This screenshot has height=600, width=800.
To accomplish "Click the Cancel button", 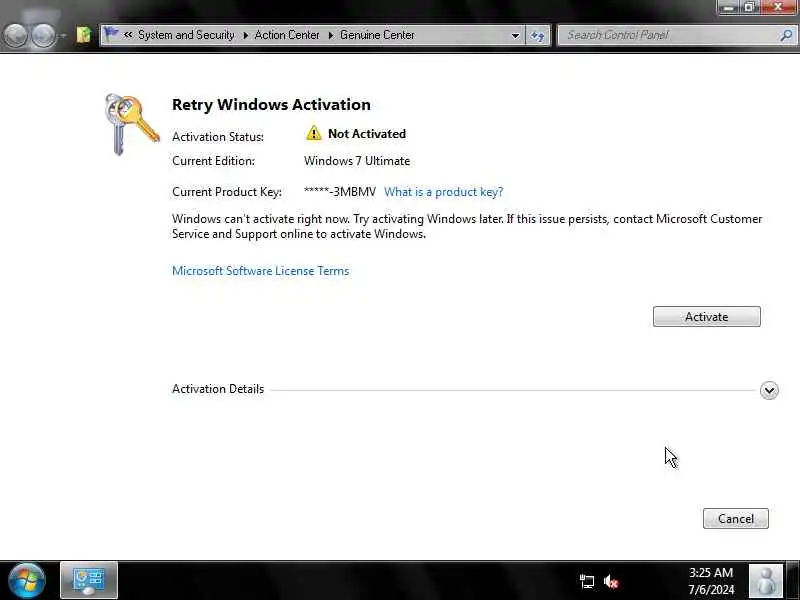I will (x=736, y=518).
